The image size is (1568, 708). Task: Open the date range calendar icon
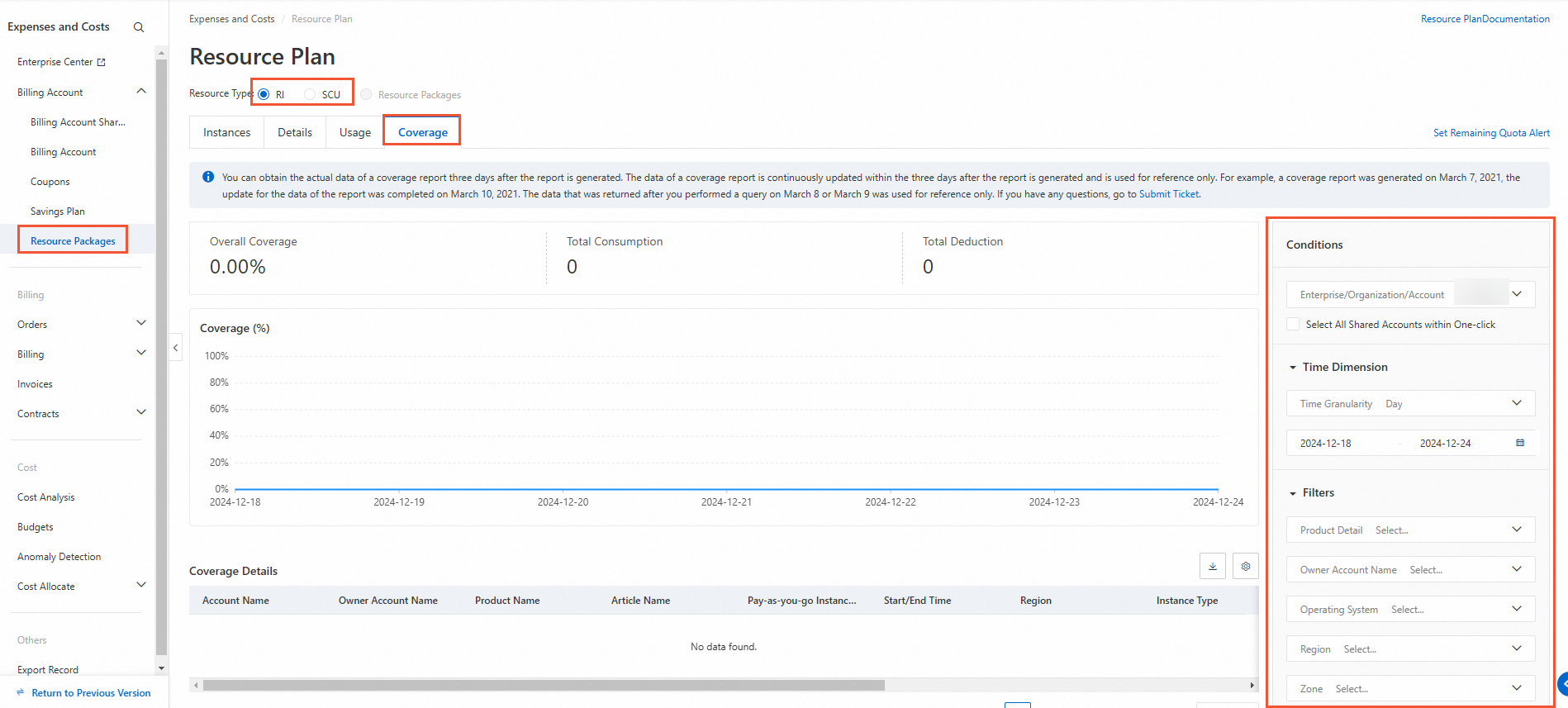click(1520, 443)
